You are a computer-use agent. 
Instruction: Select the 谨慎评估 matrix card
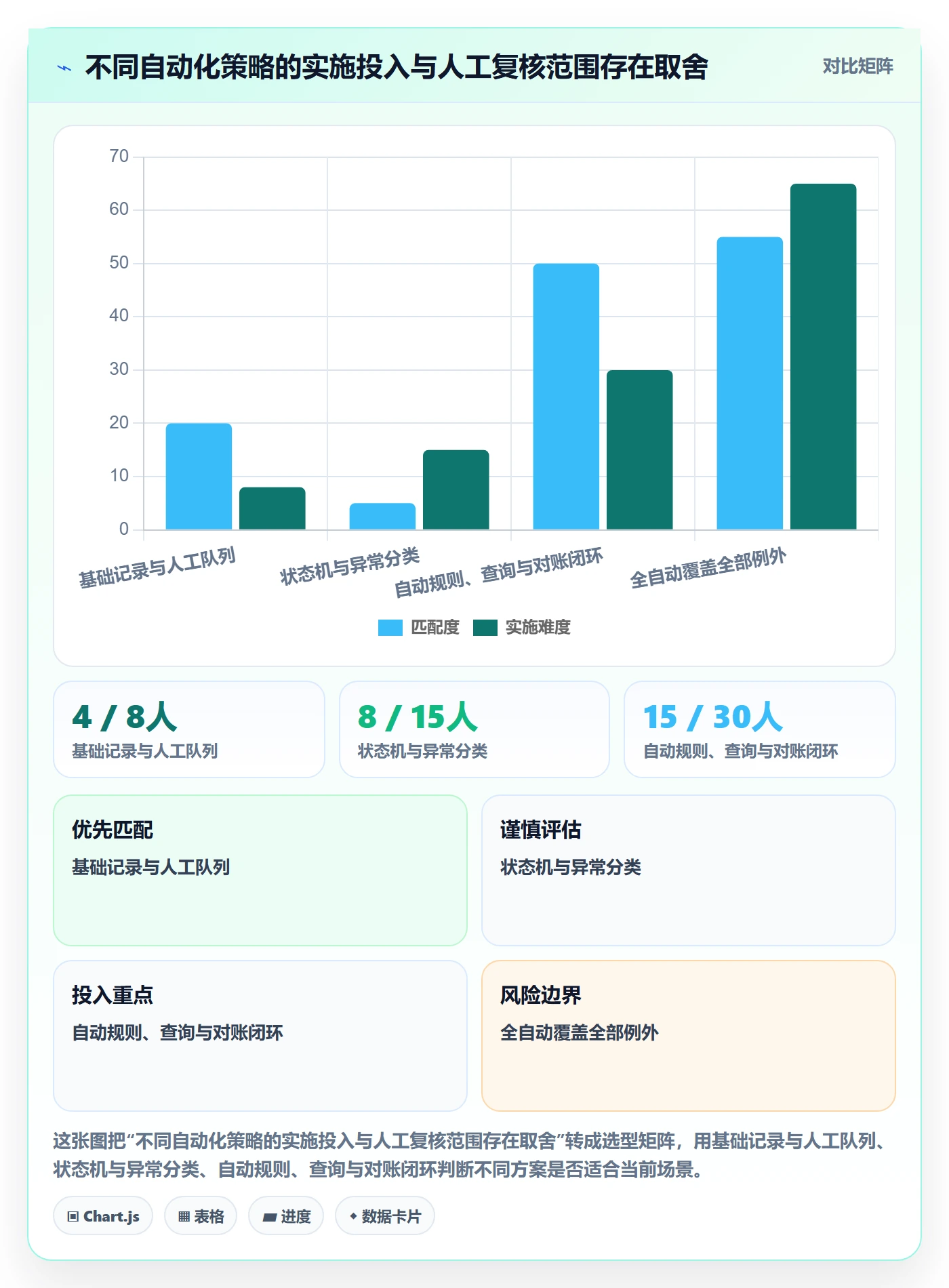tap(689, 870)
